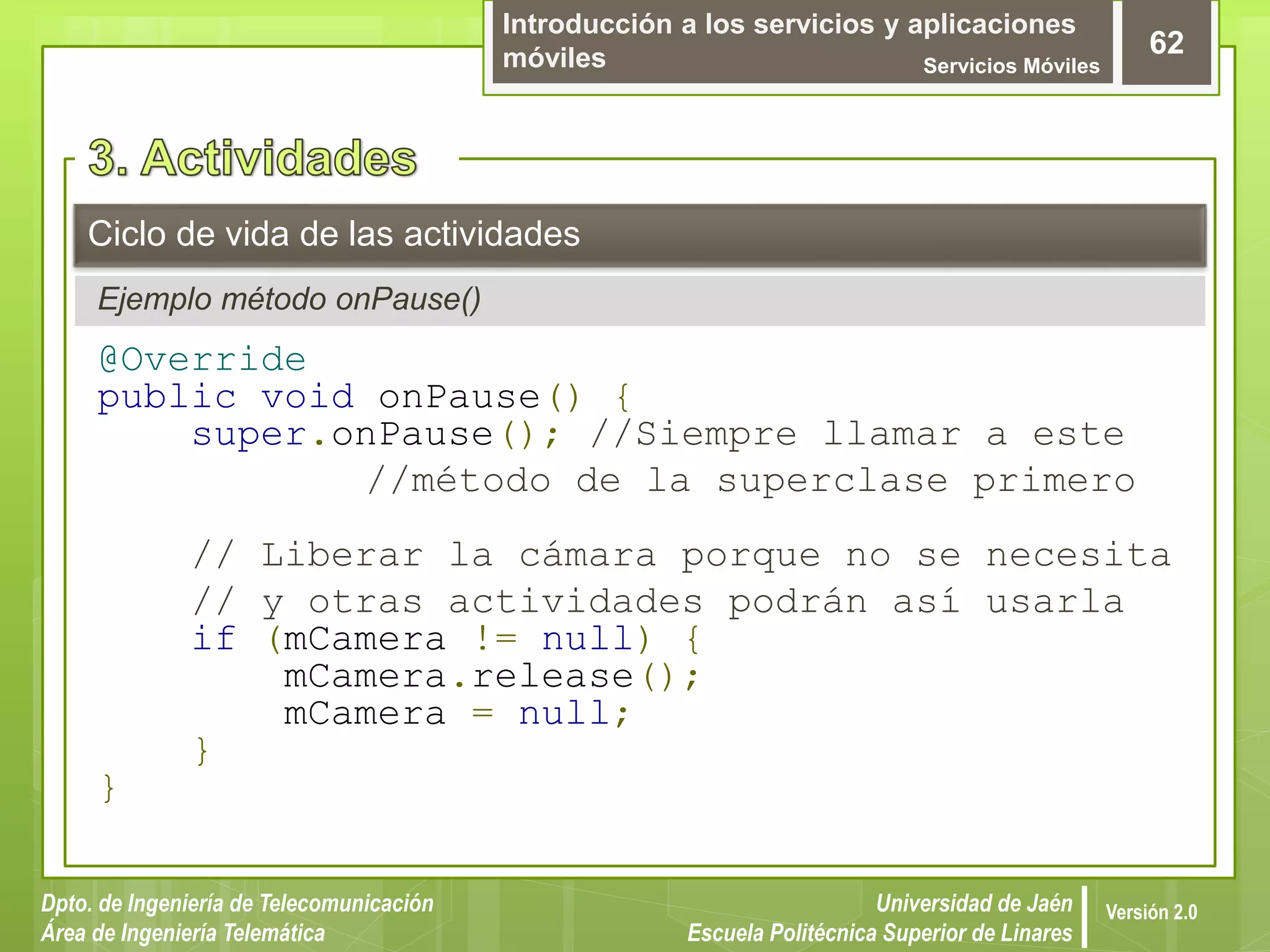This screenshot has height=952, width=1270.
Task: Click the 'mCamera.release();' line
Action: [492, 676]
